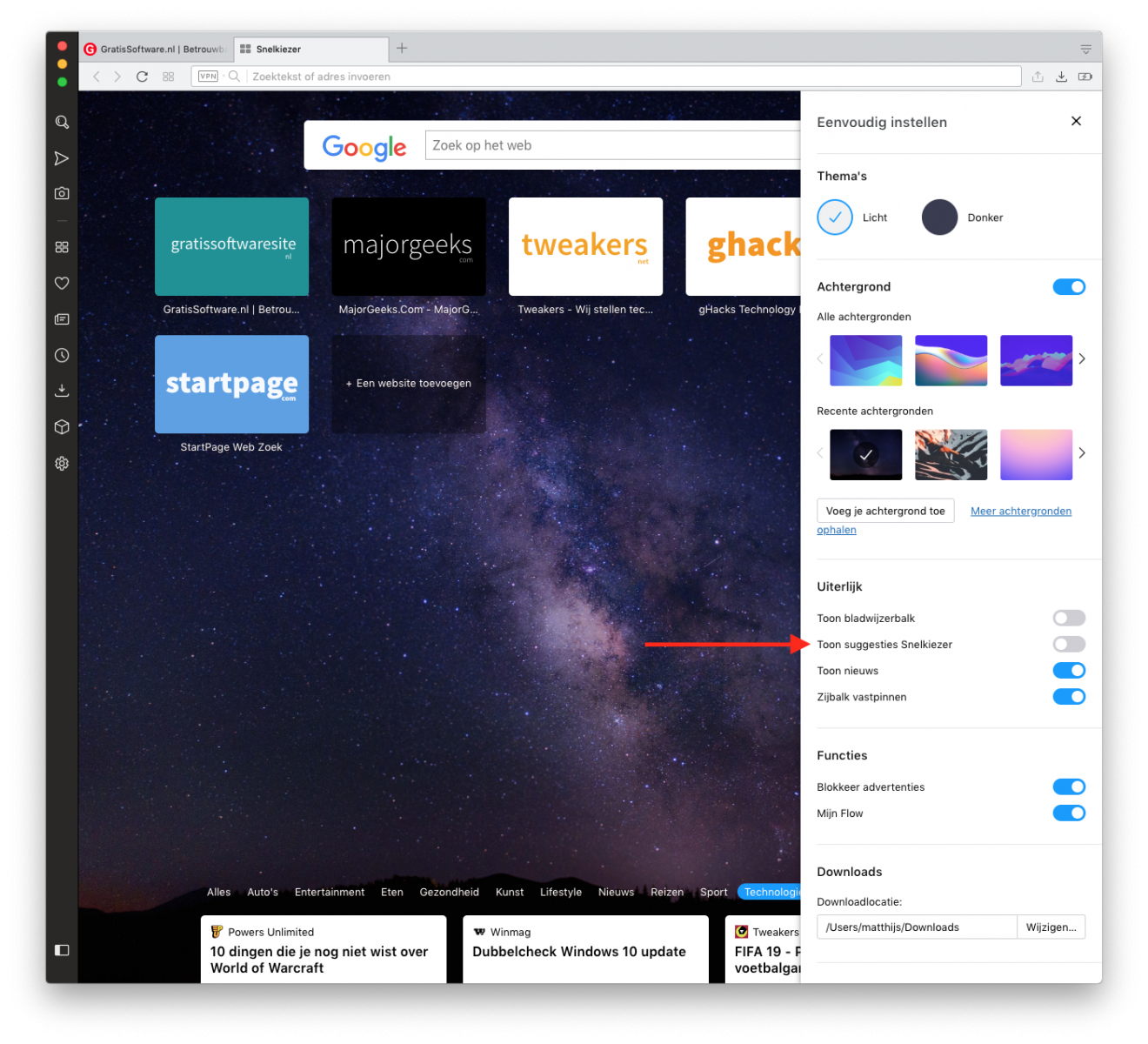Select the Nieuws news category
1148x1044 pixels.
pos(616,893)
